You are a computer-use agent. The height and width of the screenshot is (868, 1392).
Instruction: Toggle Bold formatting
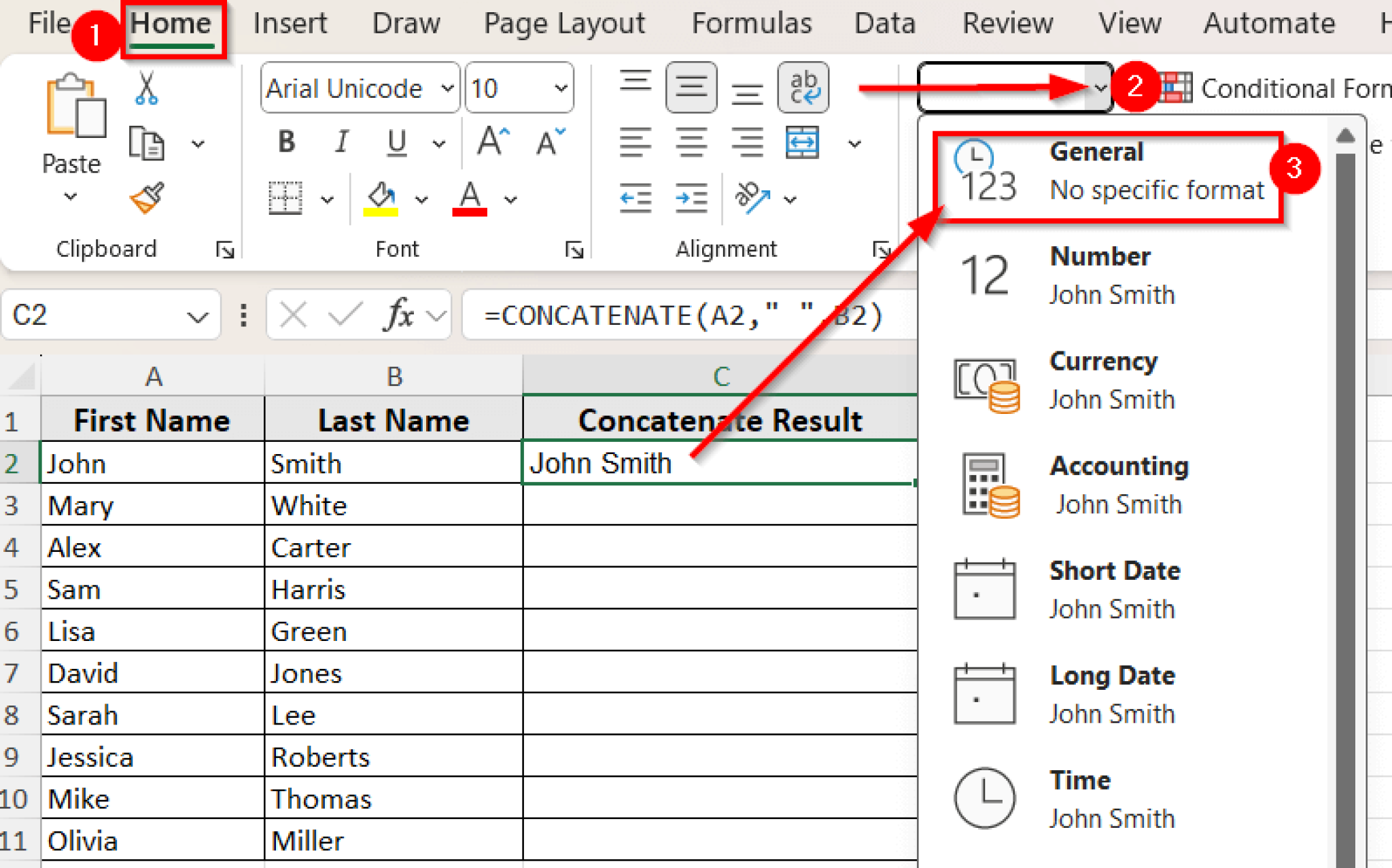point(287,142)
